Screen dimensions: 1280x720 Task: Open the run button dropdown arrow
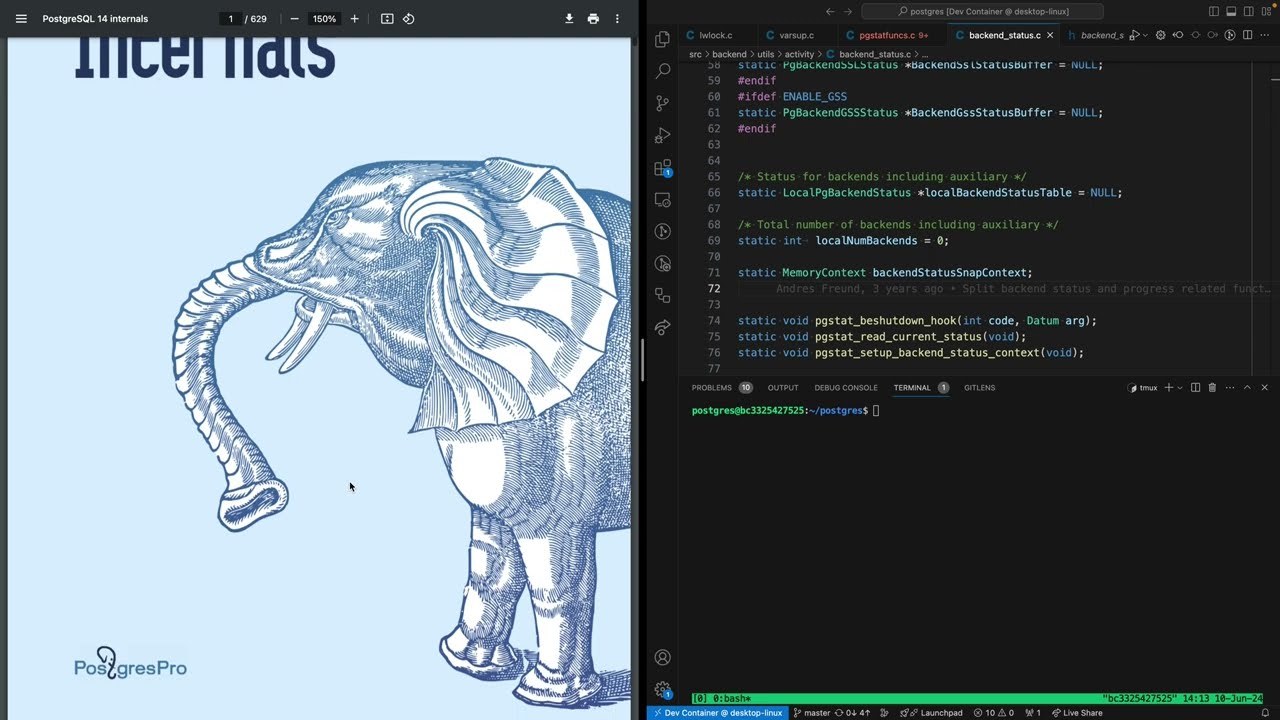(1145, 35)
